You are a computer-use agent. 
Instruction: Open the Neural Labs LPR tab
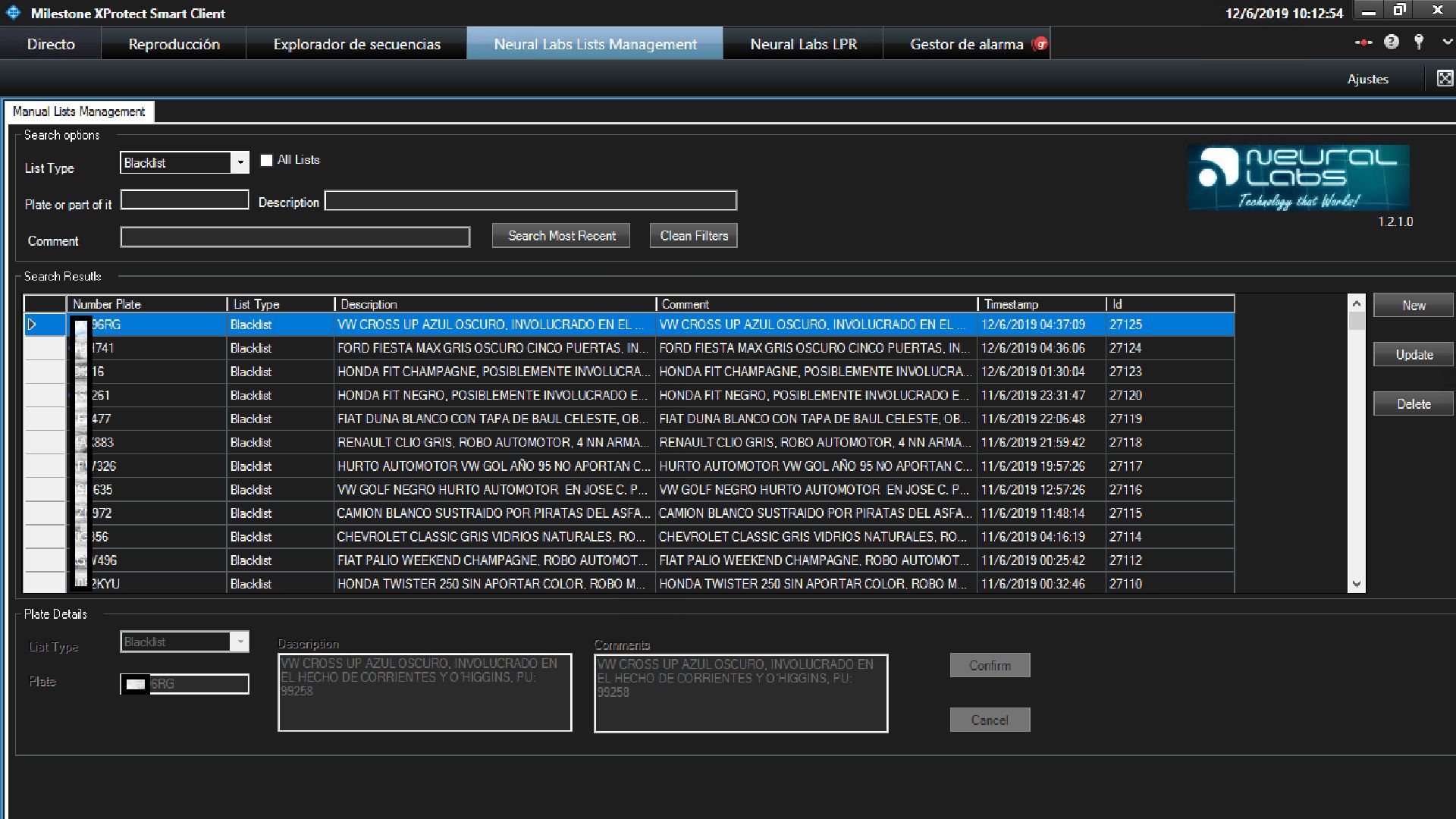tap(803, 44)
